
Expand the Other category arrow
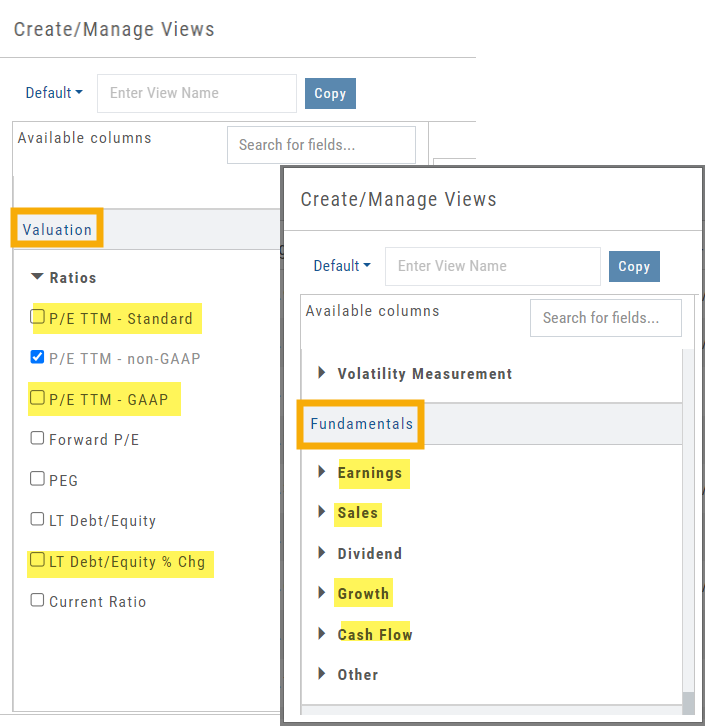[x=322, y=674]
